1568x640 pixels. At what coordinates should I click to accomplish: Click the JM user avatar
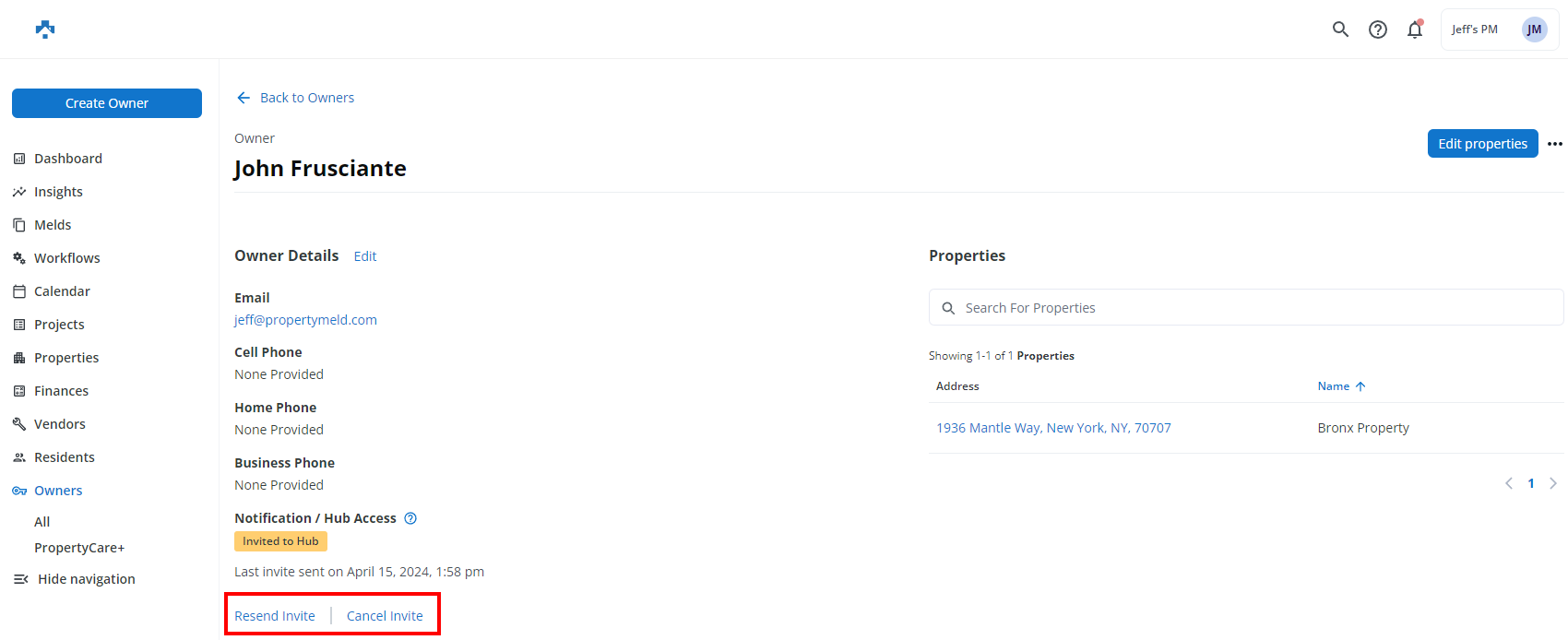pos(1534,30)
